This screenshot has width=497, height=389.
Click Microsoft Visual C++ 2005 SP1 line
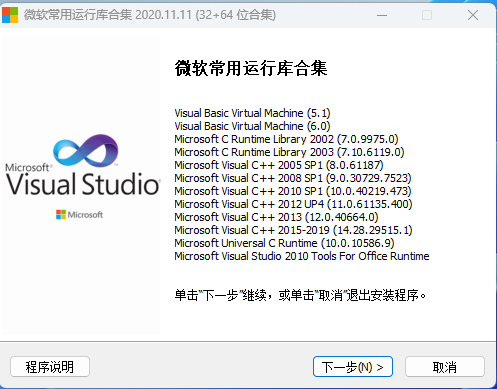point(279,165)
